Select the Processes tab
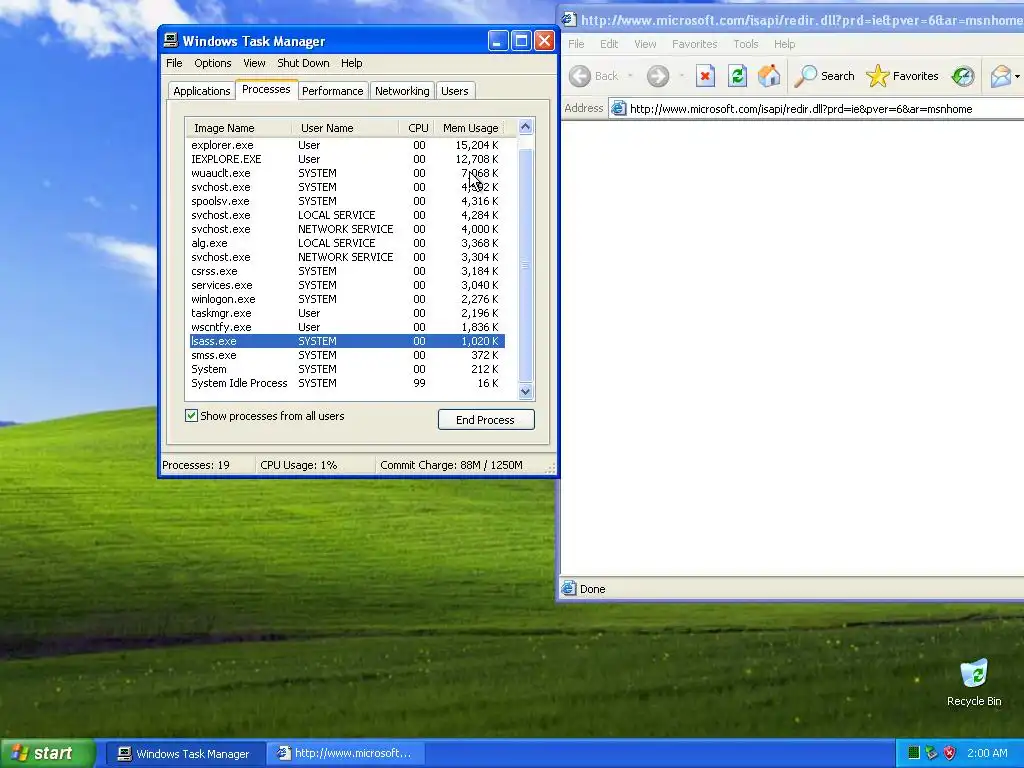The width and height of the screenshot is (1024, 768). [x=266, y=89]
